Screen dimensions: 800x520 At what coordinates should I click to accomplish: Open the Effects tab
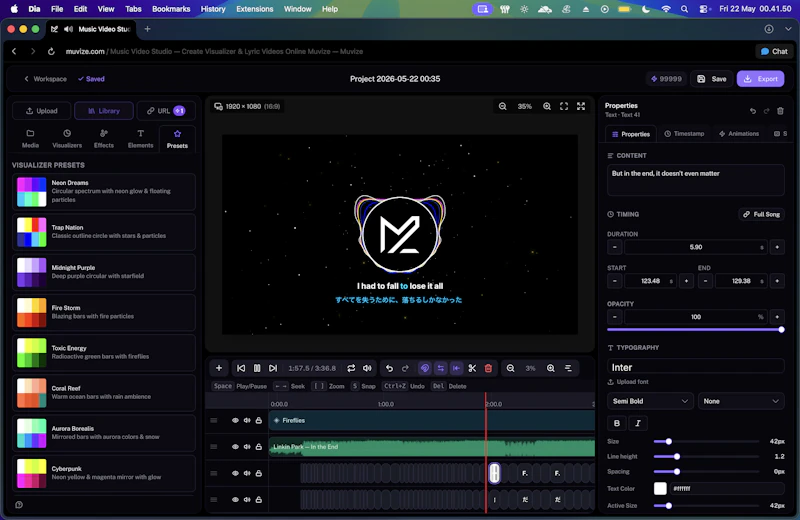coord(104,138)
